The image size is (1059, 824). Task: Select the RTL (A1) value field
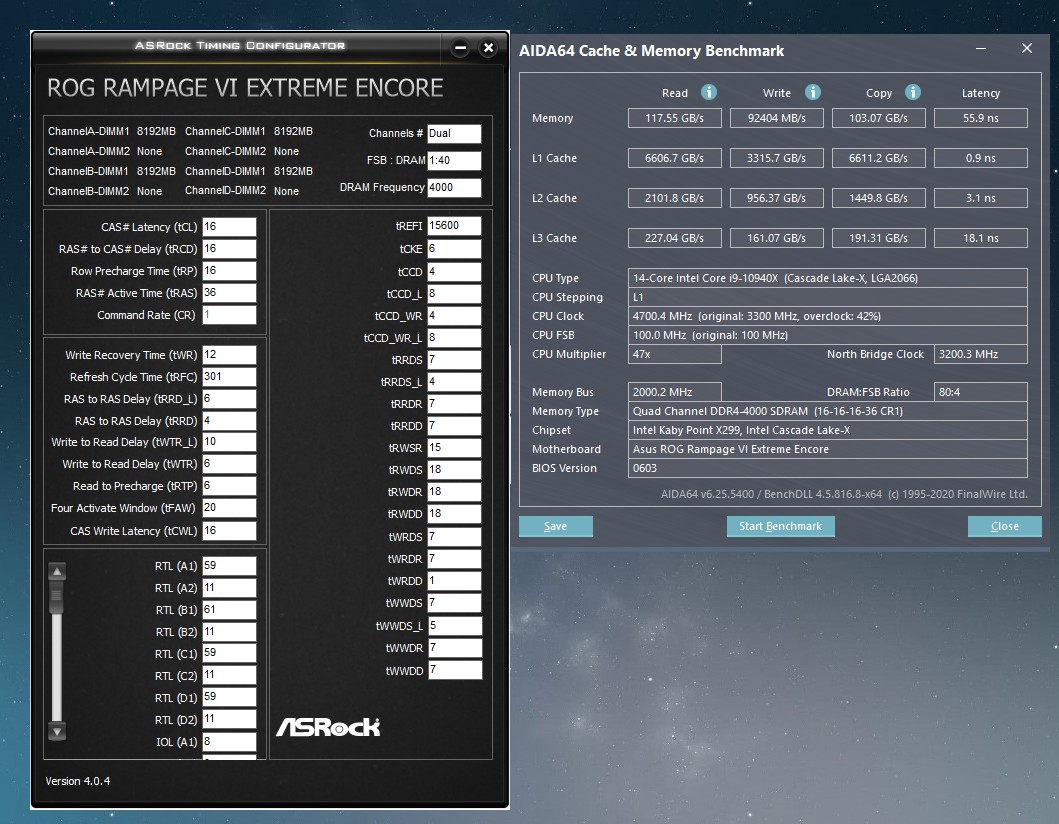click(230, 566)
